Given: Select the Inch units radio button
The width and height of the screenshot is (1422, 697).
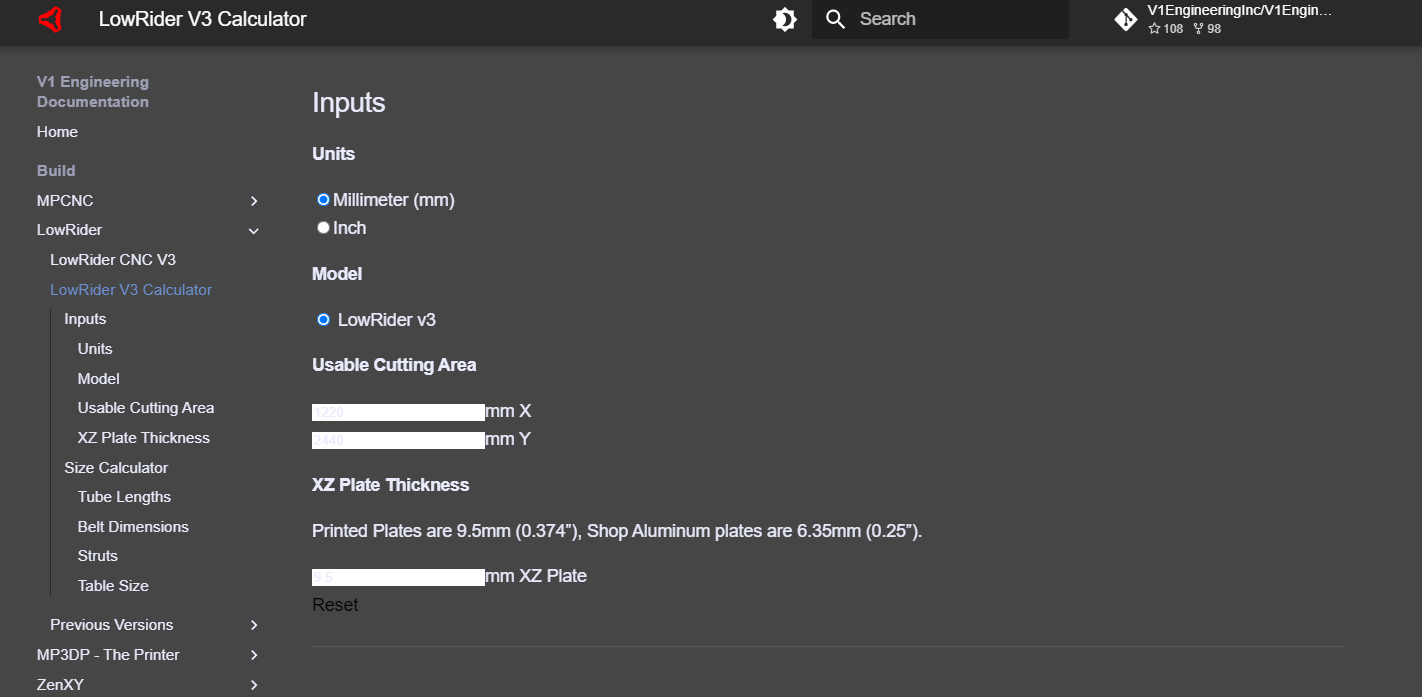Looking at the screenshot, I should click(x=323, y=227).
